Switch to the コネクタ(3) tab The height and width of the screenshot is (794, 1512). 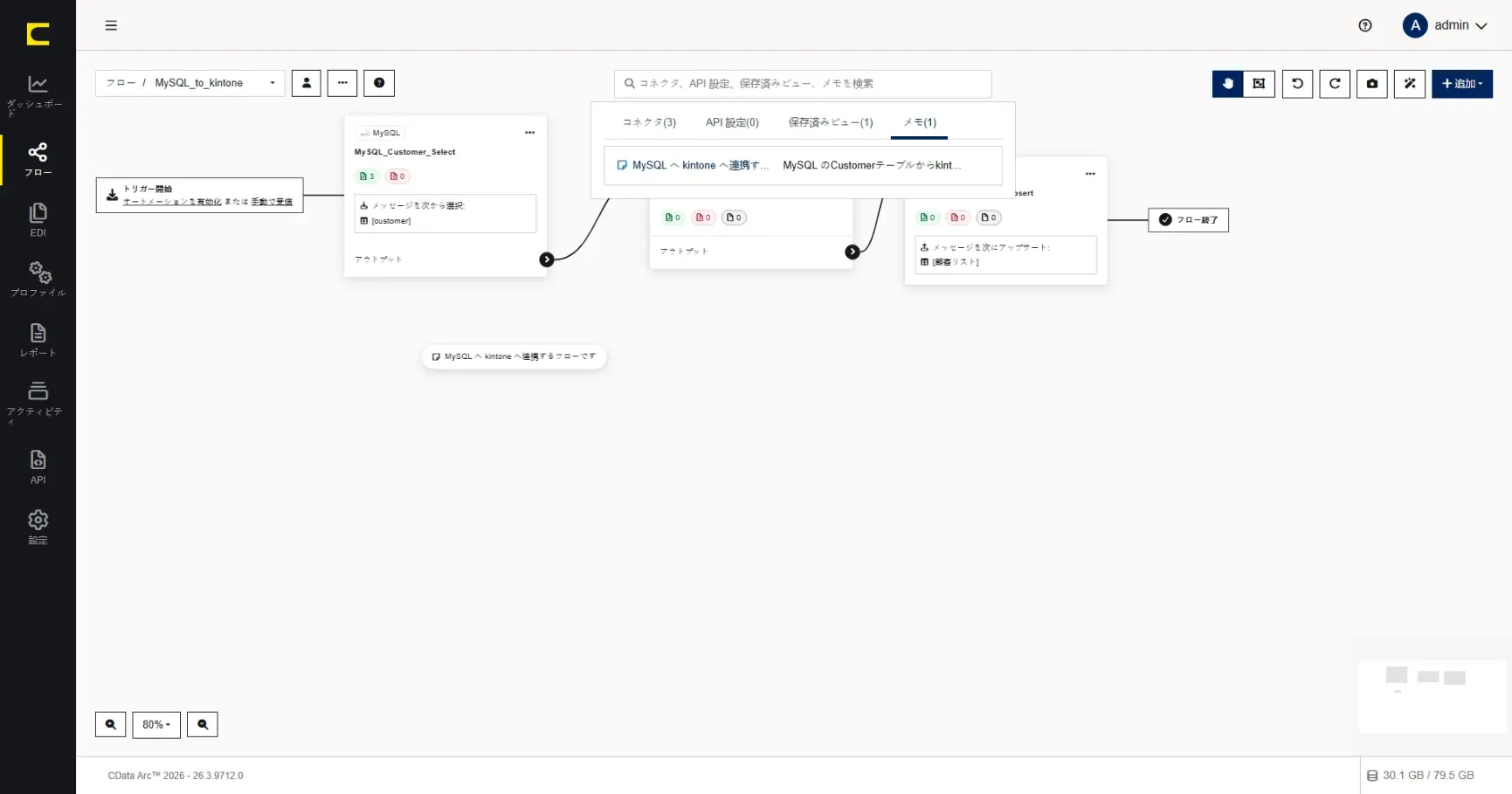coord(649,122)
